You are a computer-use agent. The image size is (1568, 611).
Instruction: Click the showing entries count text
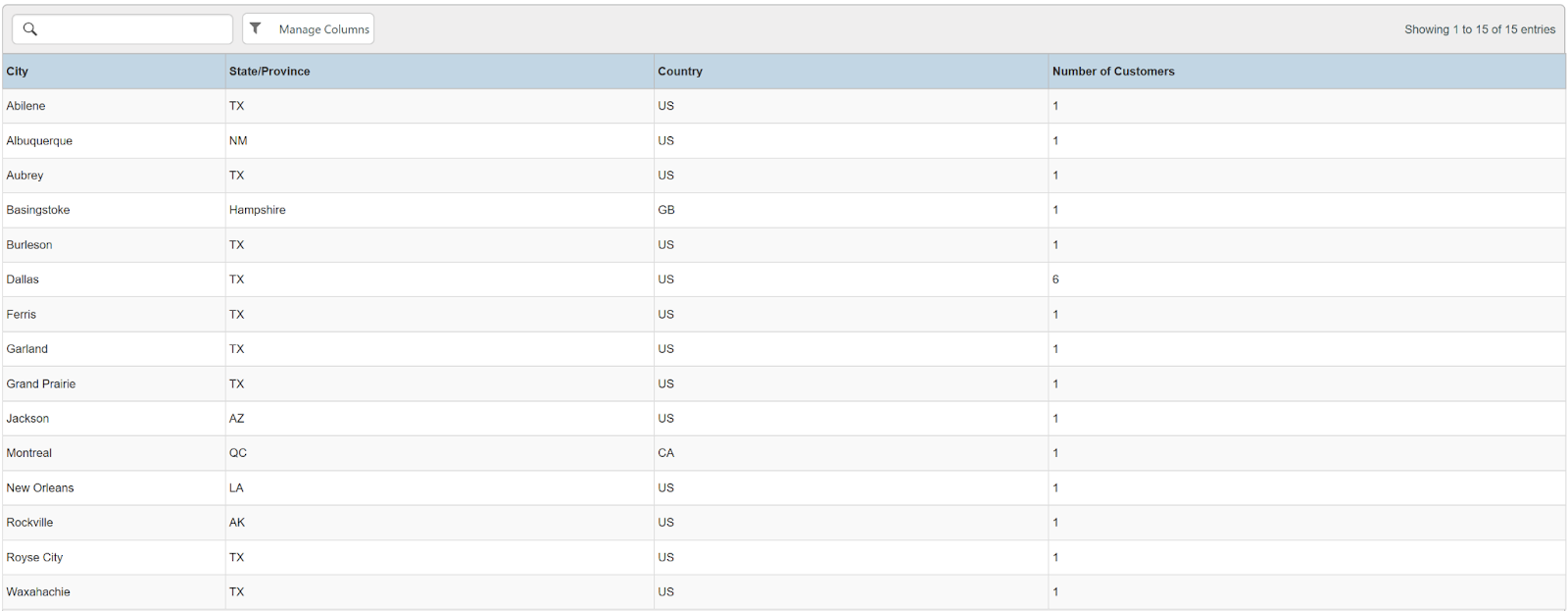1479,29
